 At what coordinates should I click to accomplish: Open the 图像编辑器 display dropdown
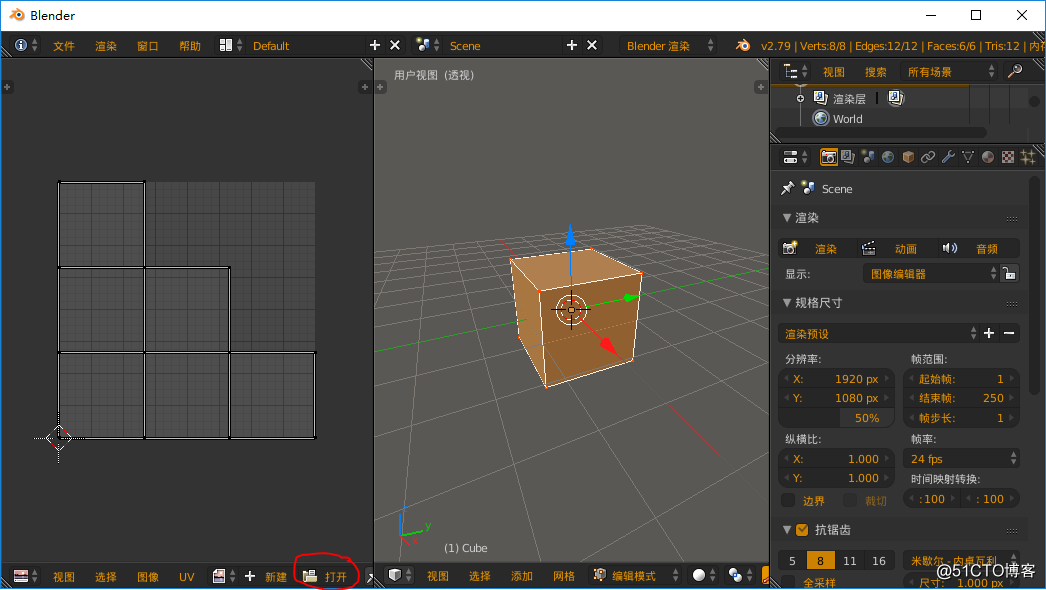pyautogui.click(x=931, y=274)
